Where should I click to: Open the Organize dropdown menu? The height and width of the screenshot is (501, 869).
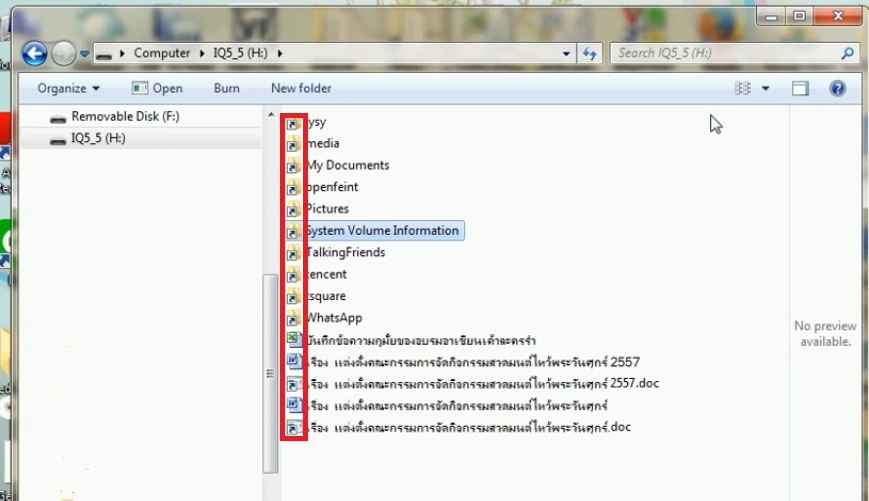[x=68, y=89]
